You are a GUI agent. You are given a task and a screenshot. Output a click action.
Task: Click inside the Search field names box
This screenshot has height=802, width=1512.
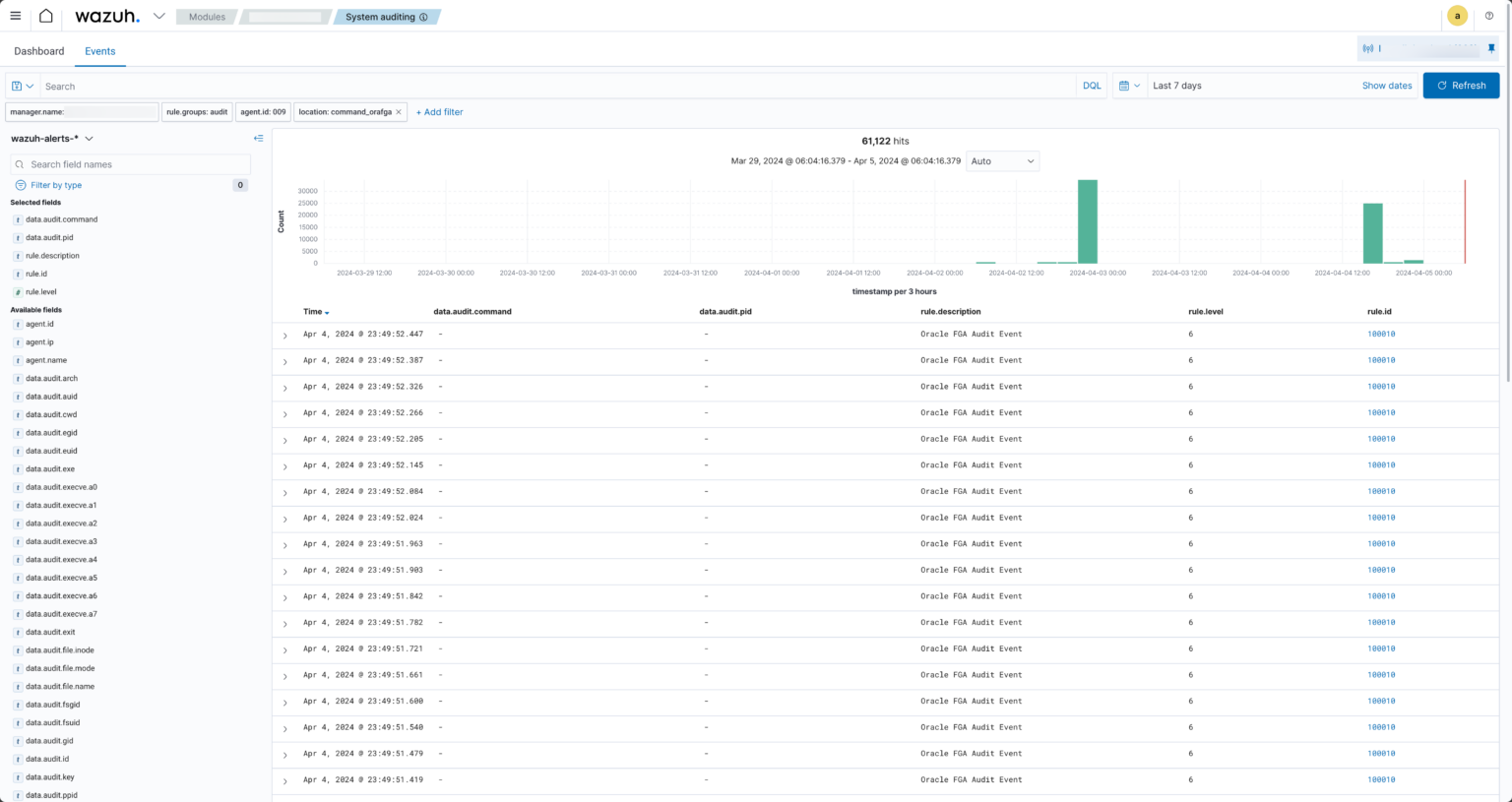coord(130,163)
